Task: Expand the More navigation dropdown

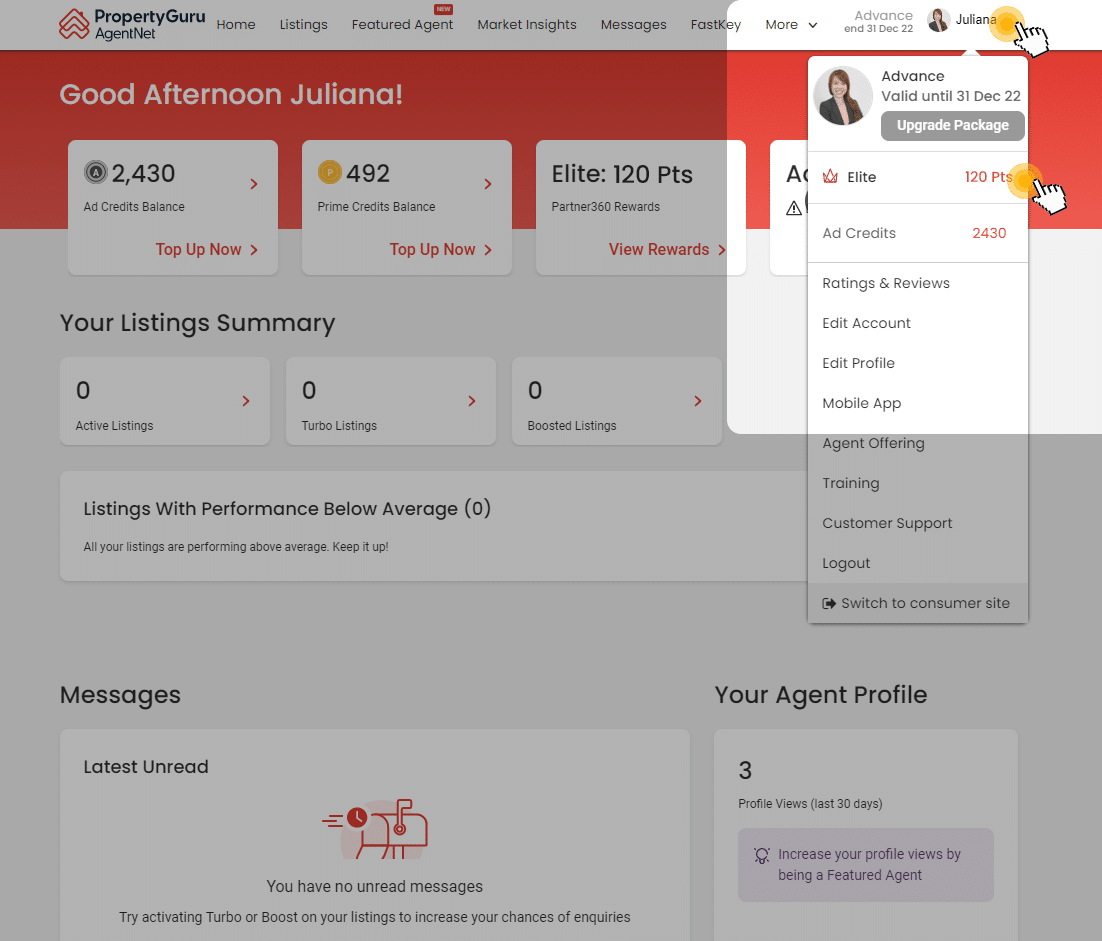Action: tap(791, 25)
